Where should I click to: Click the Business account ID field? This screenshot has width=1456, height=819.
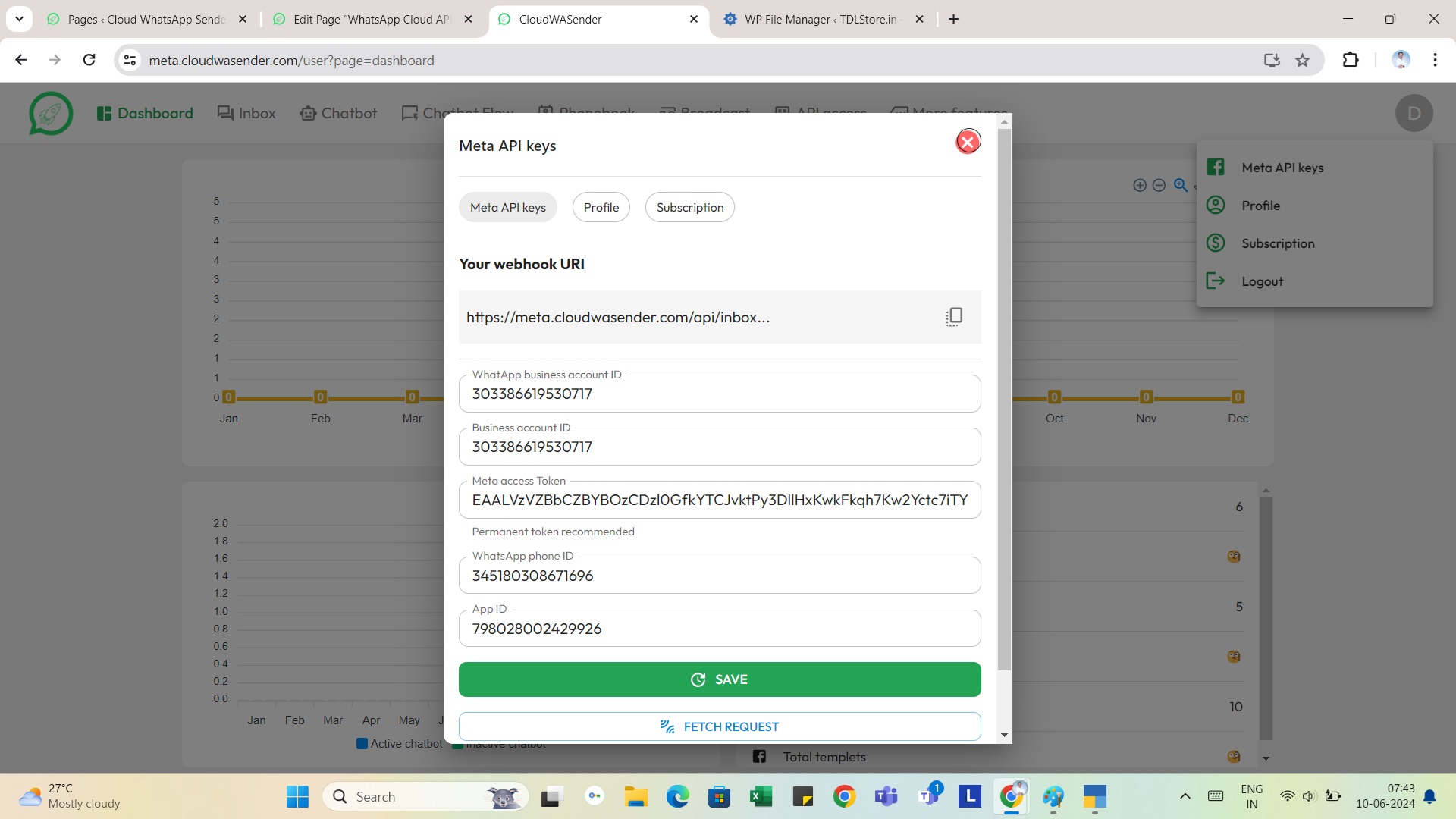click(x=720, y=447)
